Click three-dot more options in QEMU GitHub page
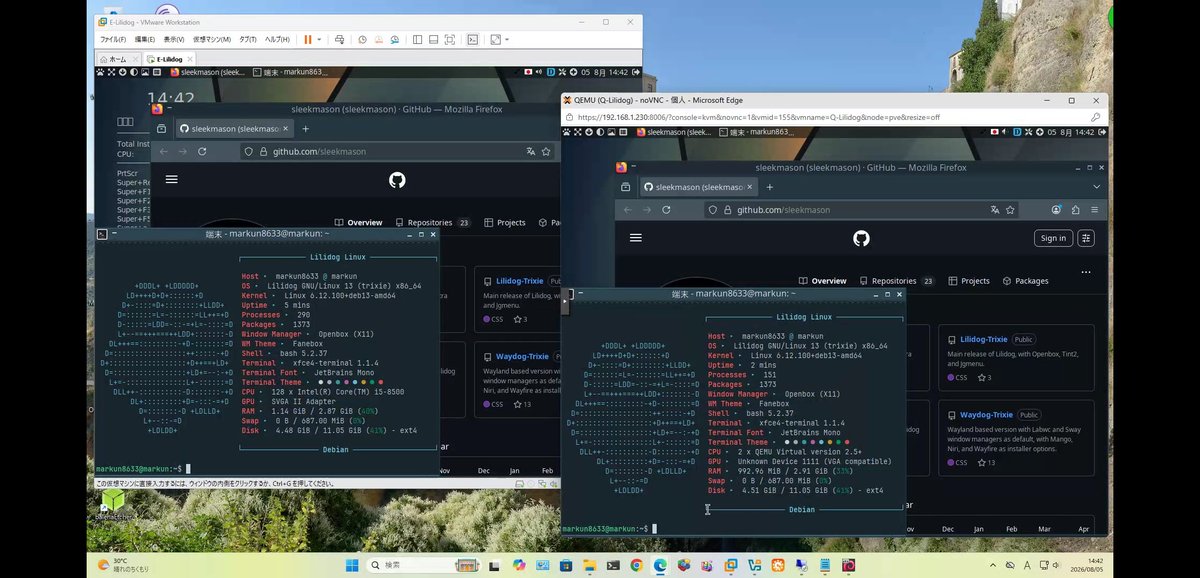The image size is (1200, 578). pyautogui.click(x=1086, y=272)
